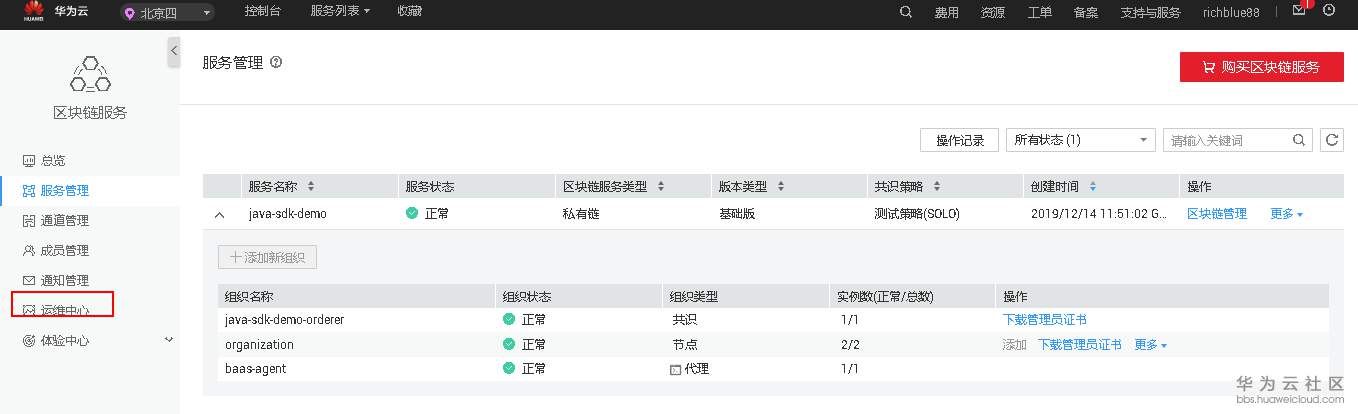Open 更多 dropdown for java-sdk-demo service
The height and width of the screenshot is (414, 1358).
coord(1286,214)
